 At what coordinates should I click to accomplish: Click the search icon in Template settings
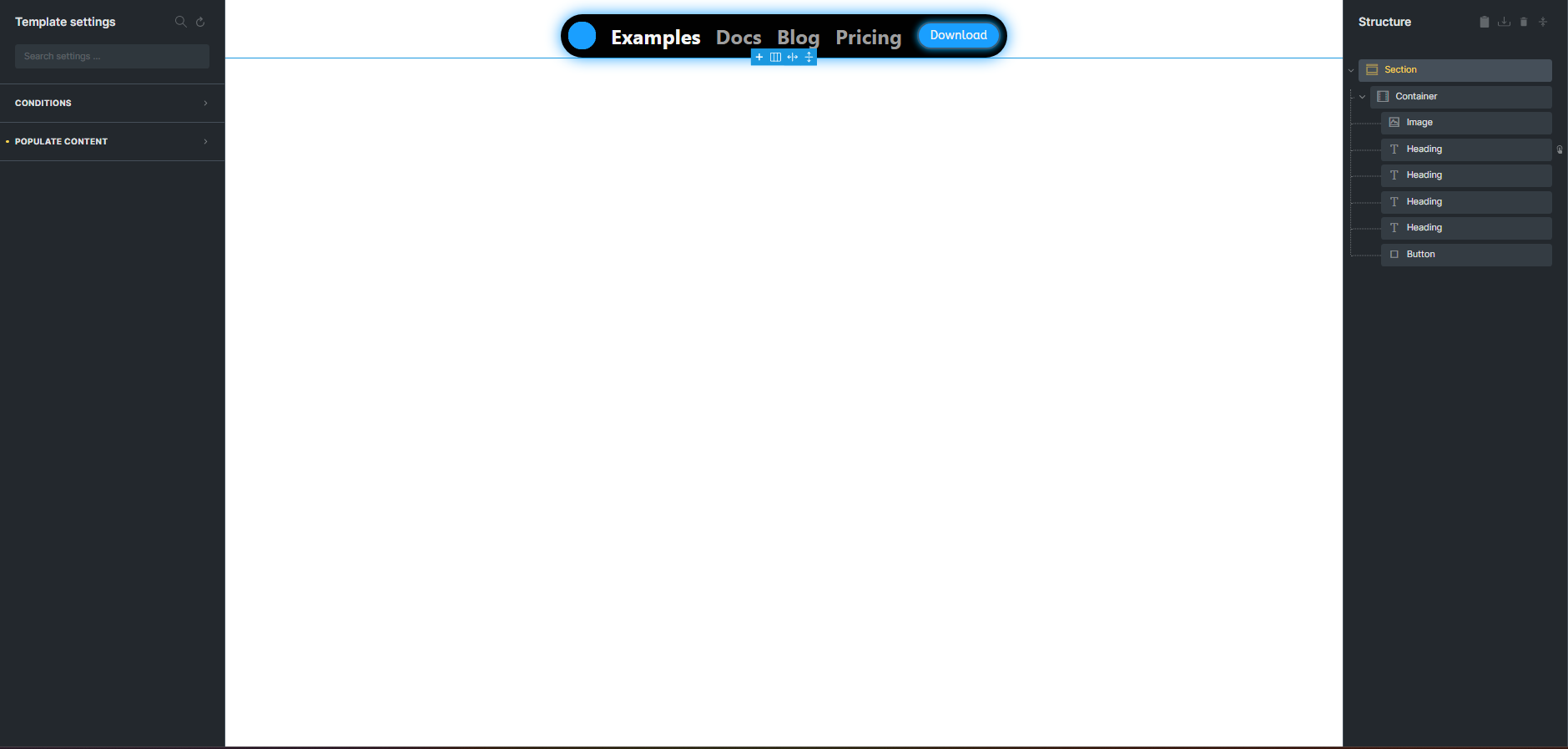(180, 22)
